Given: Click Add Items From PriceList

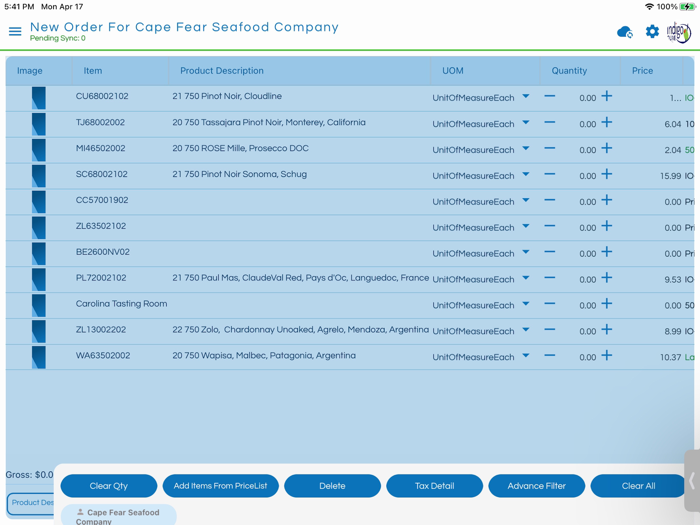Looking at the screenshot, I should 221,486.
